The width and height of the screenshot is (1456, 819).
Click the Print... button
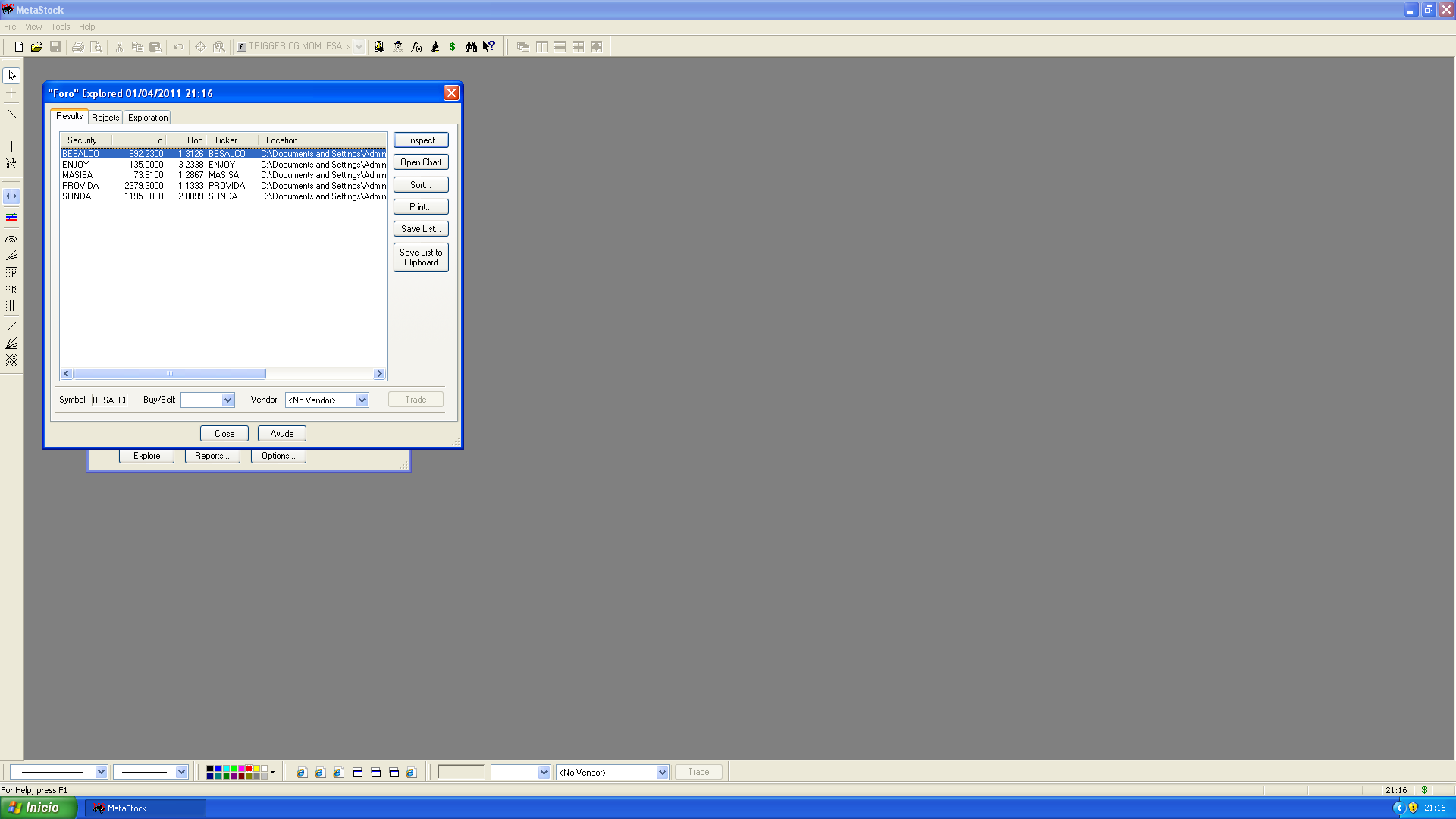click(x=421, y=207)
